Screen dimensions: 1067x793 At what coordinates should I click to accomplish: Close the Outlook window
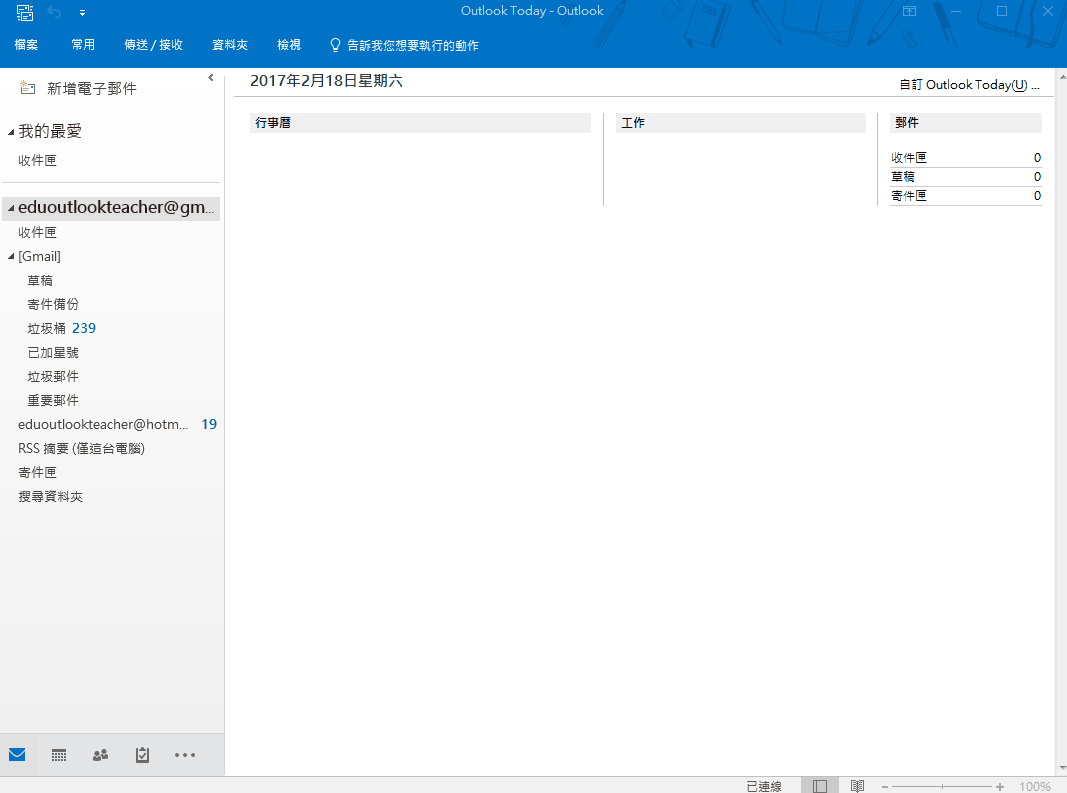(1047, 12)
